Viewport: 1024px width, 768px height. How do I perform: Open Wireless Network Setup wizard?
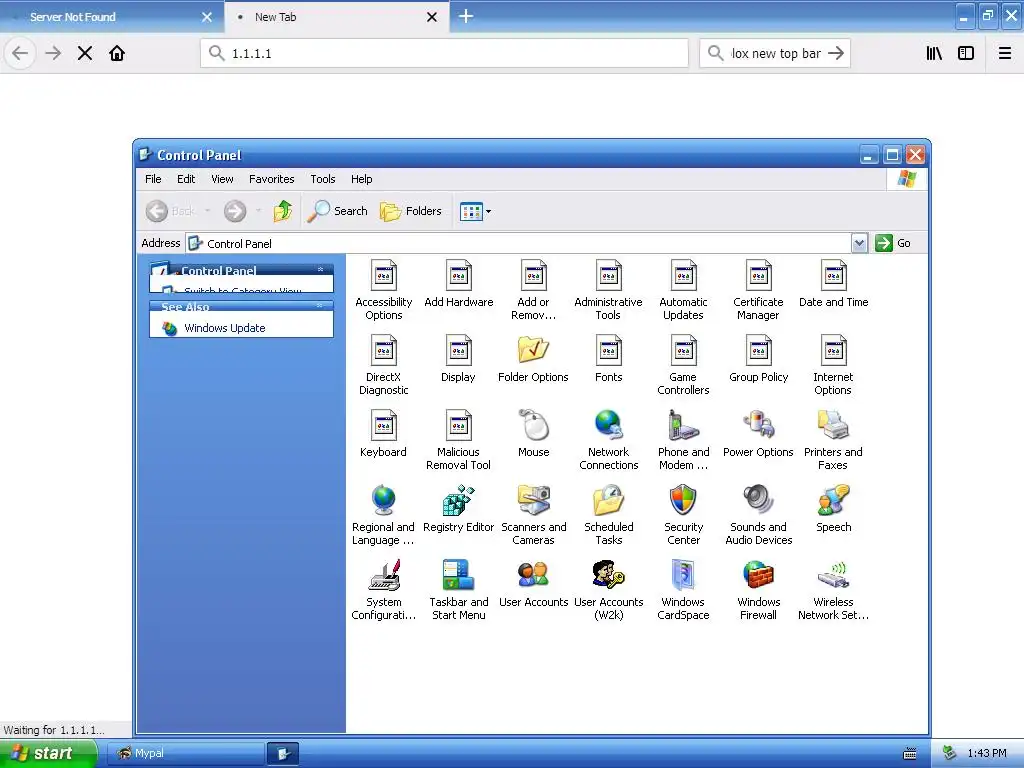pos(833,590)
